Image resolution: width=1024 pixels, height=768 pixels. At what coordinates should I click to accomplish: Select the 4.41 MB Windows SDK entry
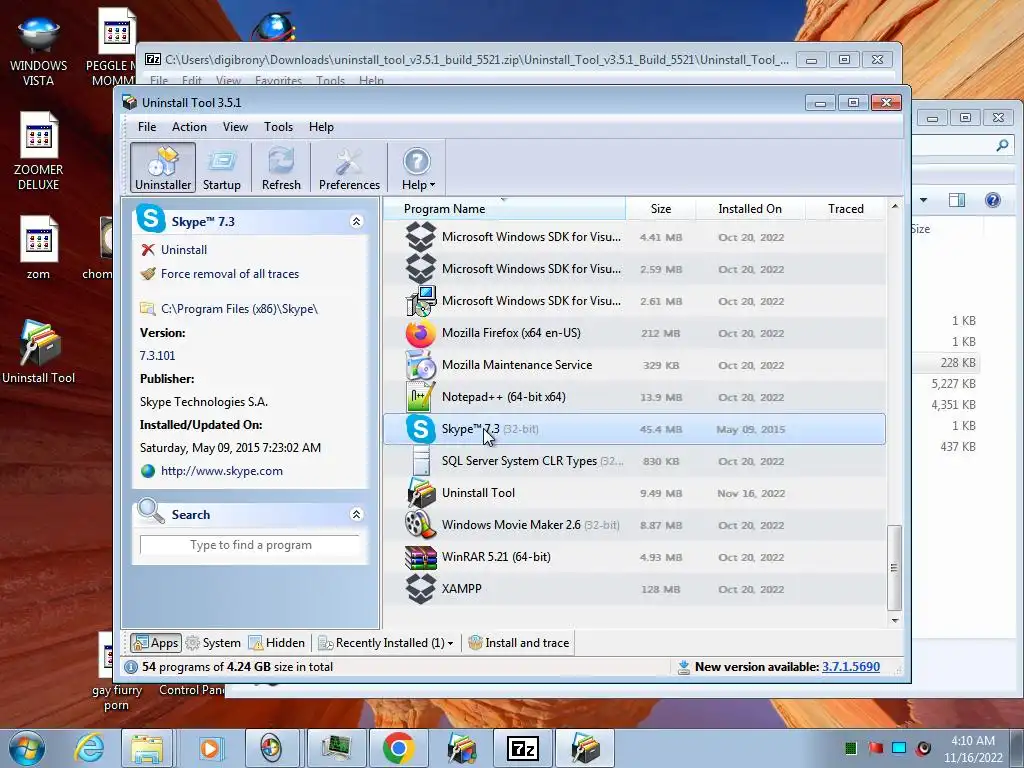tap(634, 237)
